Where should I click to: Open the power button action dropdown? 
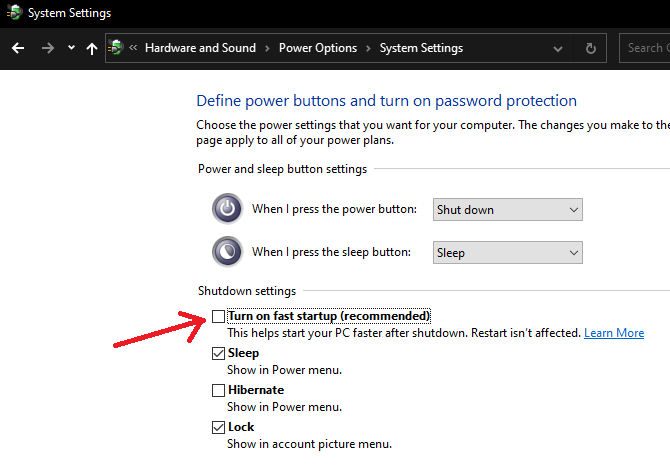click(507, 210)
